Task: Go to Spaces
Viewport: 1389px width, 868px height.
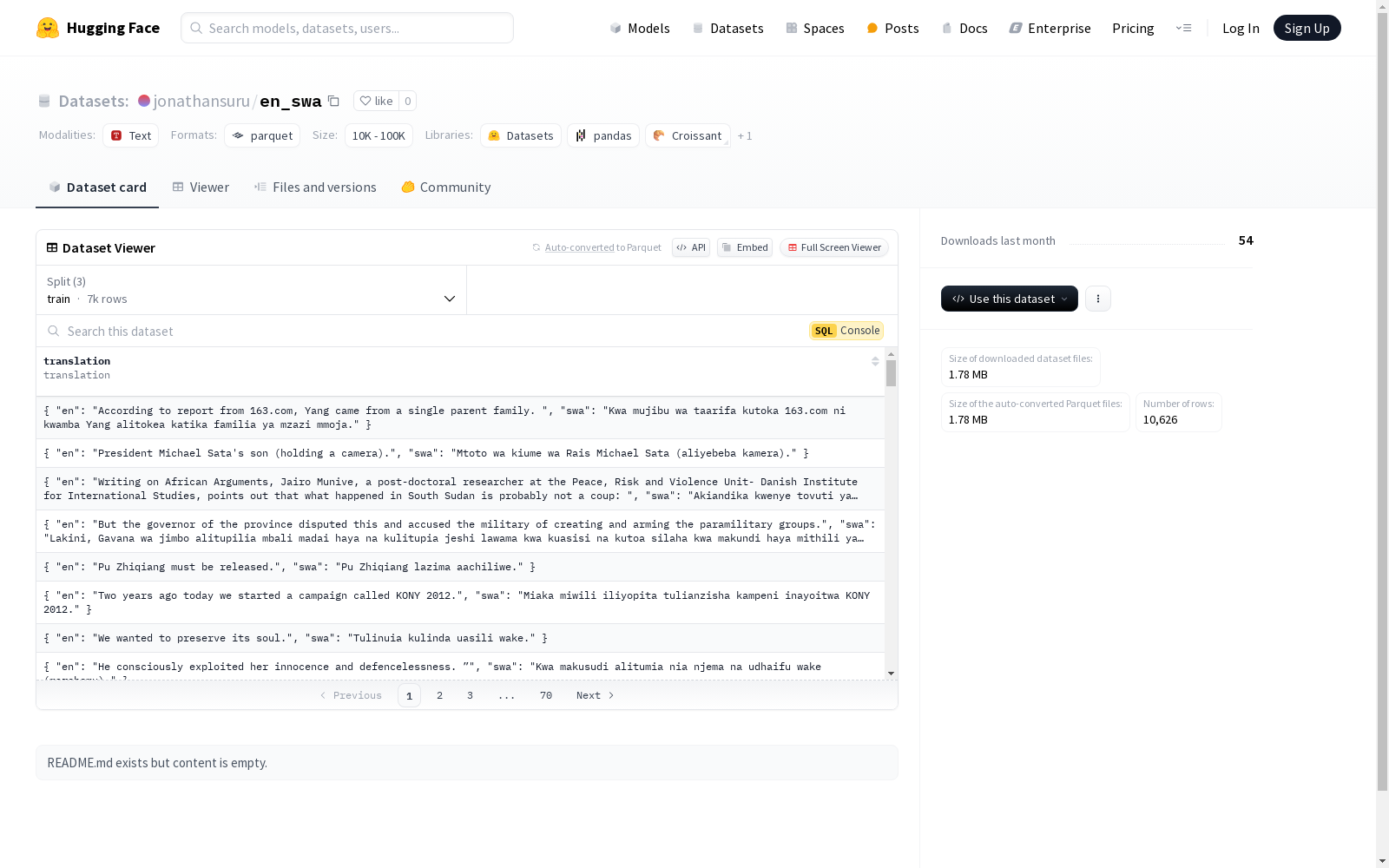Action: point(814,28)
